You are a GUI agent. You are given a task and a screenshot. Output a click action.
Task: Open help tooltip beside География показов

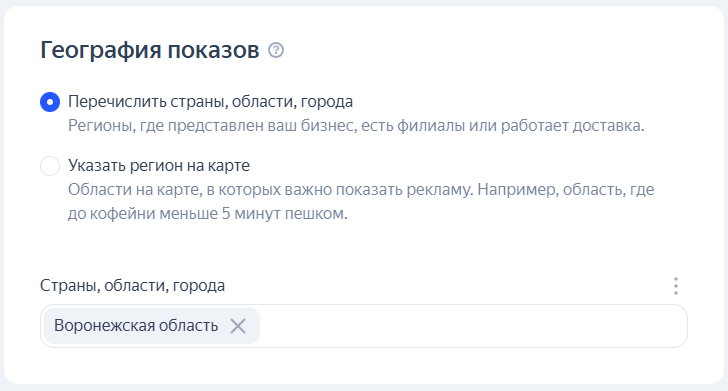[276, 50]
